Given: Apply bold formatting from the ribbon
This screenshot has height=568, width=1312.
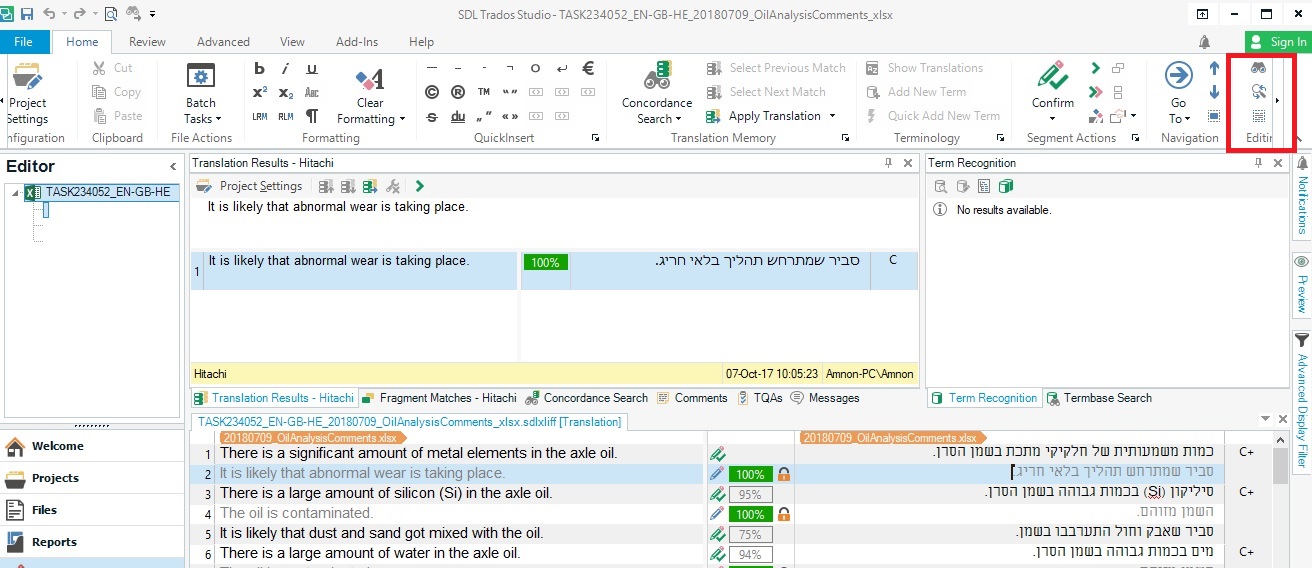Looking at the screenshot, I should click(x=260, y=68).
